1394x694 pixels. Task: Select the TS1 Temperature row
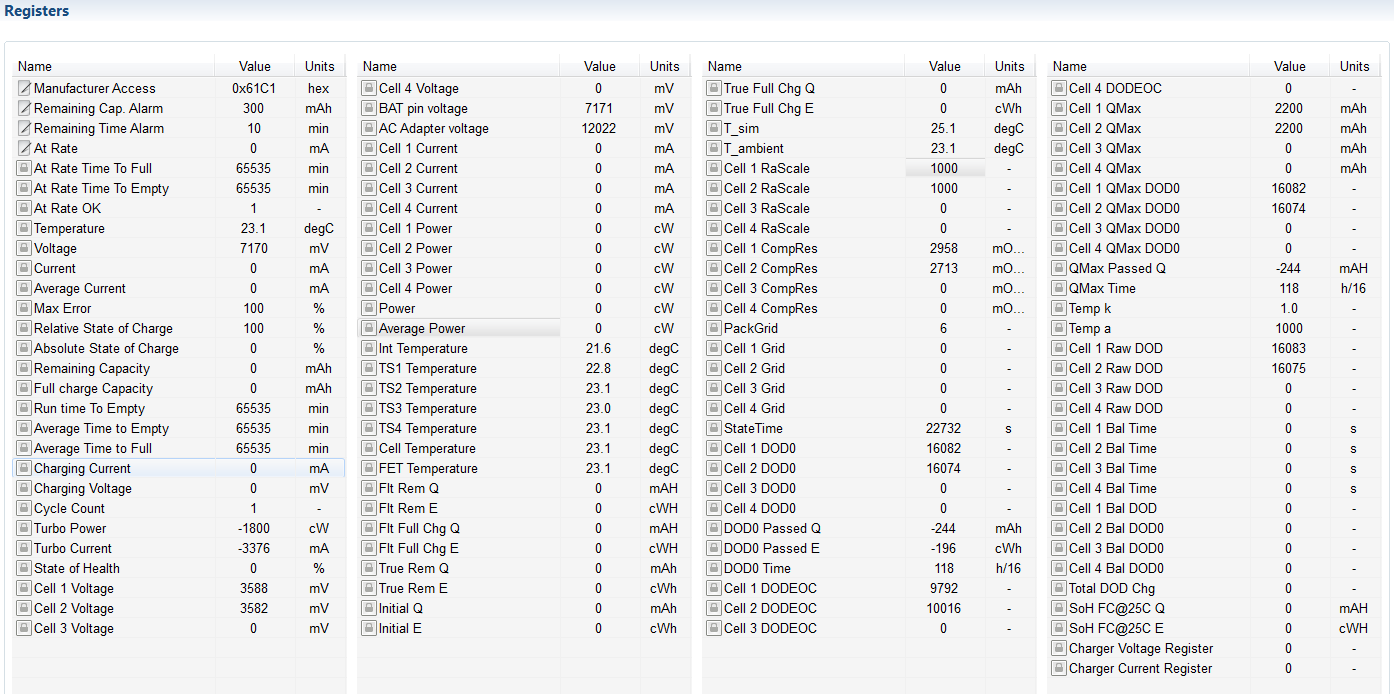(x=523, y=368)
